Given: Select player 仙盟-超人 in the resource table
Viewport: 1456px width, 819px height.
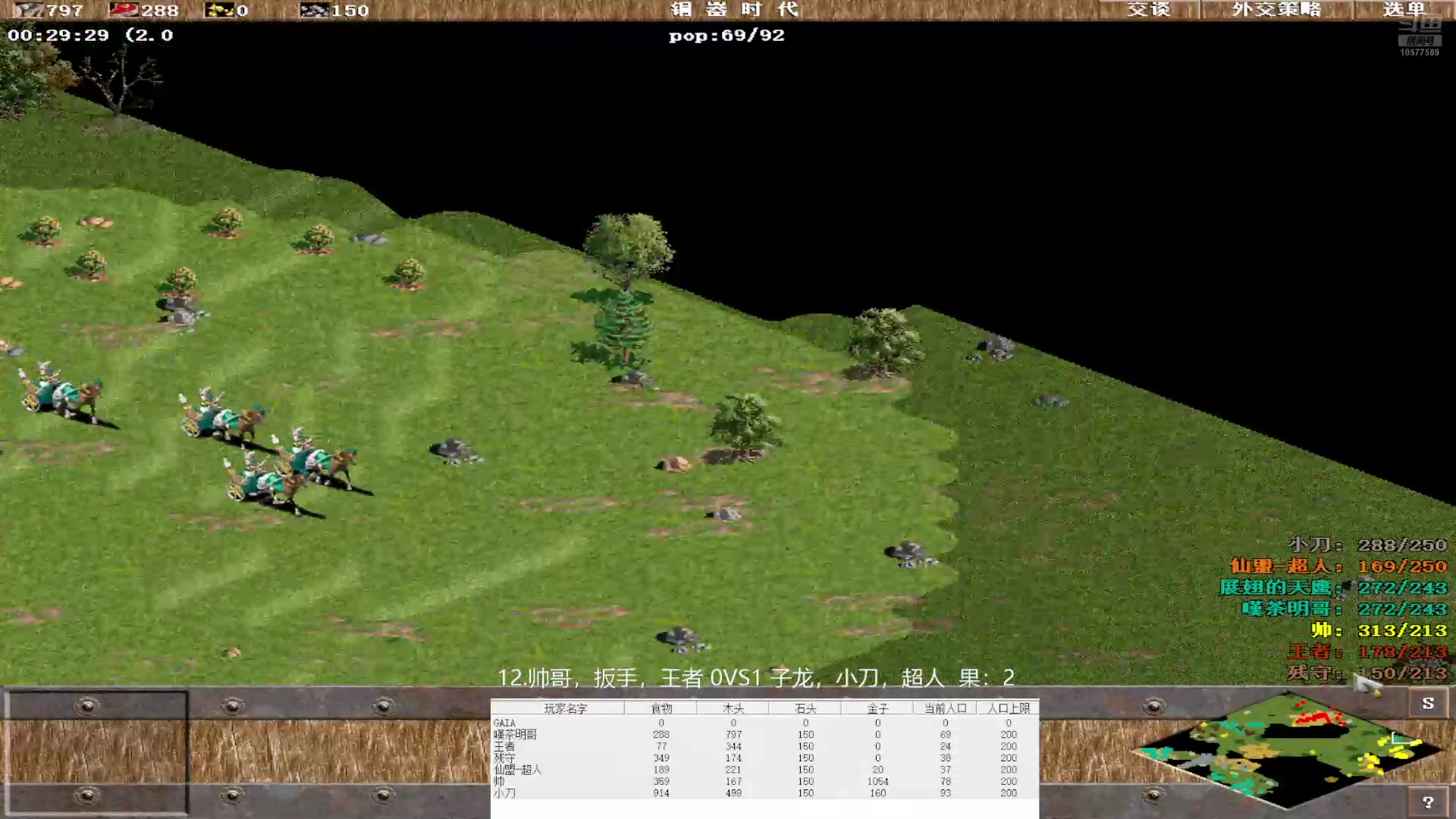Looking at the screenshot, I should [518, 769].
